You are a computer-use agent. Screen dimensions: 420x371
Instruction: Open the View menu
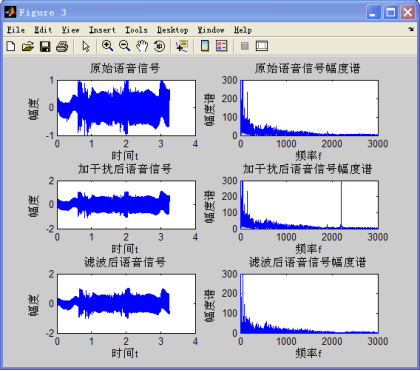pos(71,30)
